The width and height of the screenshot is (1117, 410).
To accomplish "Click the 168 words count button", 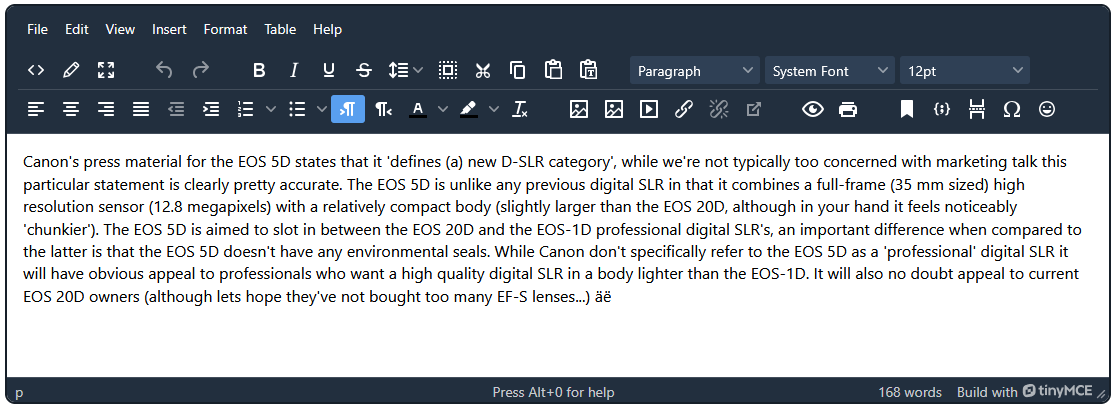I will (910, 392).
